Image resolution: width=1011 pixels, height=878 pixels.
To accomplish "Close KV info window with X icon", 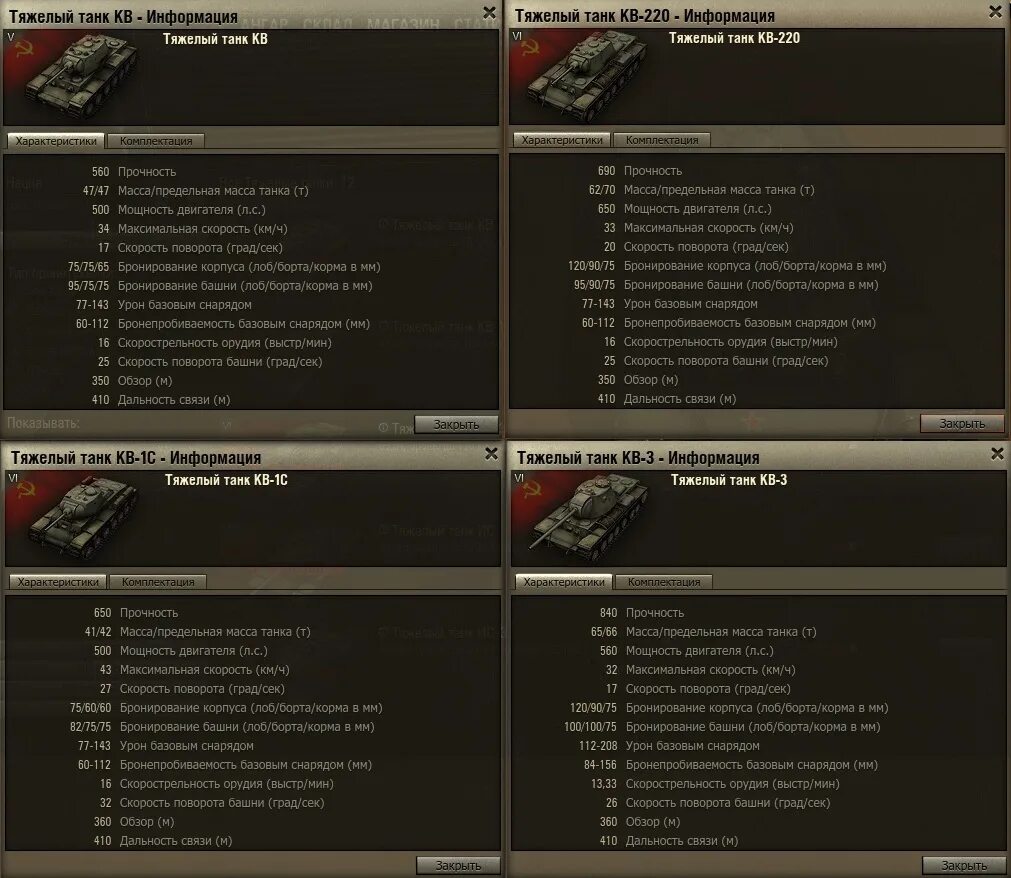I will pos(489,13).
